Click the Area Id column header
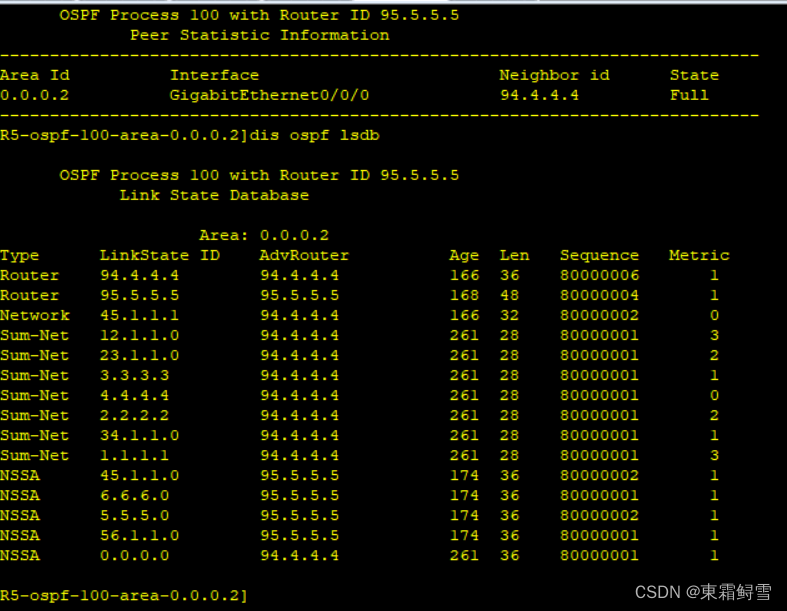The height and width of the screenshot is (611, 787). tap(34, 75)
